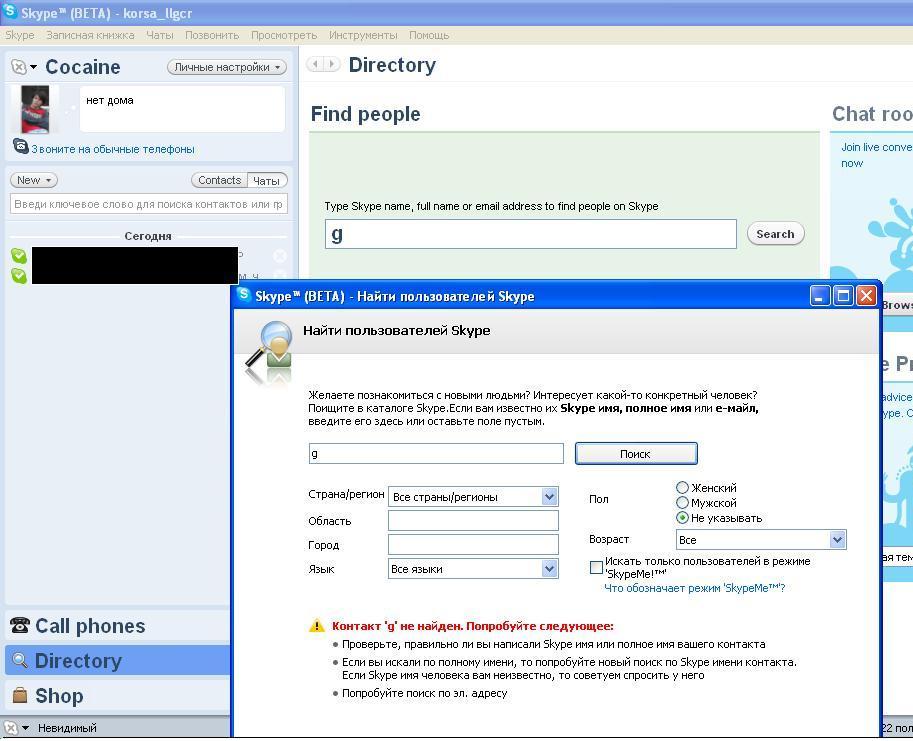Viewport: 913px width, 741px height.
Task: Click the Невидимый status text
Action: [67, 728]
